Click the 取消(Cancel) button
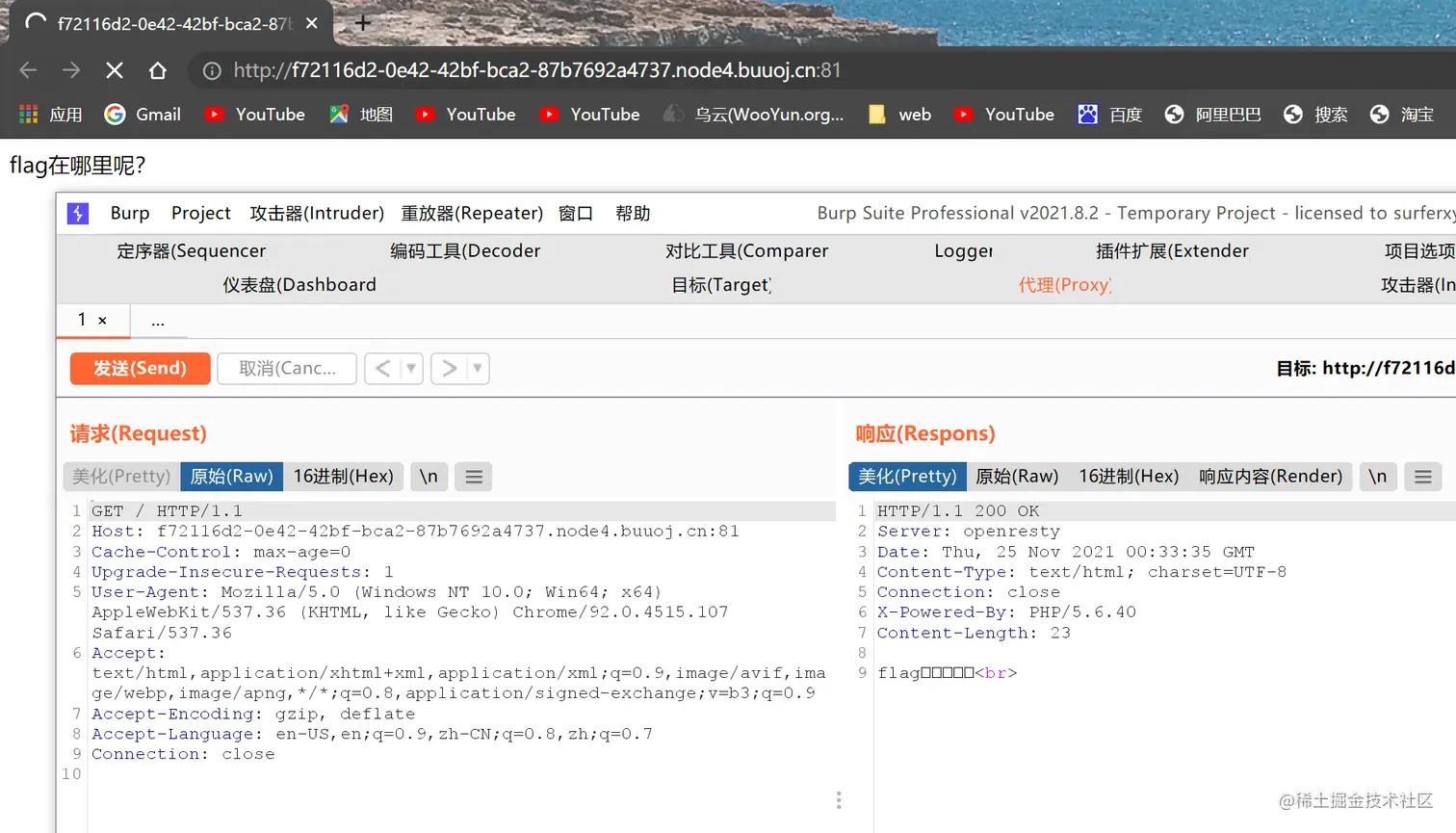 [287, 368]
